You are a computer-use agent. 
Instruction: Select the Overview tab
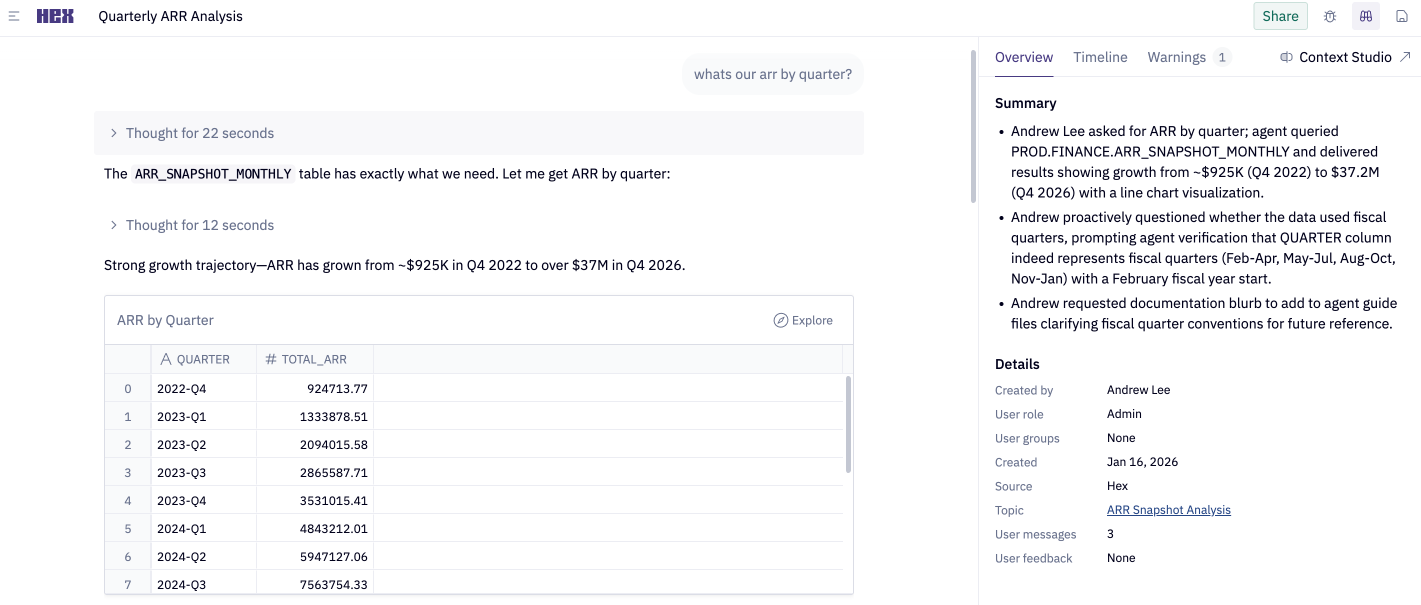click(1023, 57)
